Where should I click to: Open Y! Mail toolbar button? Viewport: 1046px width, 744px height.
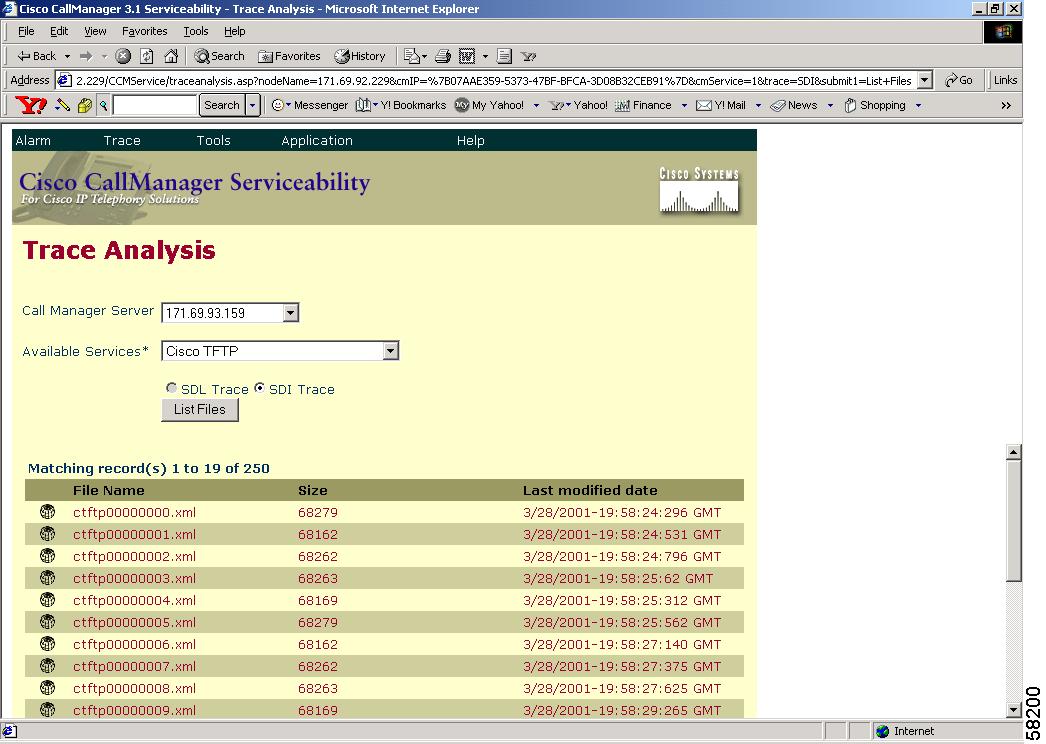(720, 105)
